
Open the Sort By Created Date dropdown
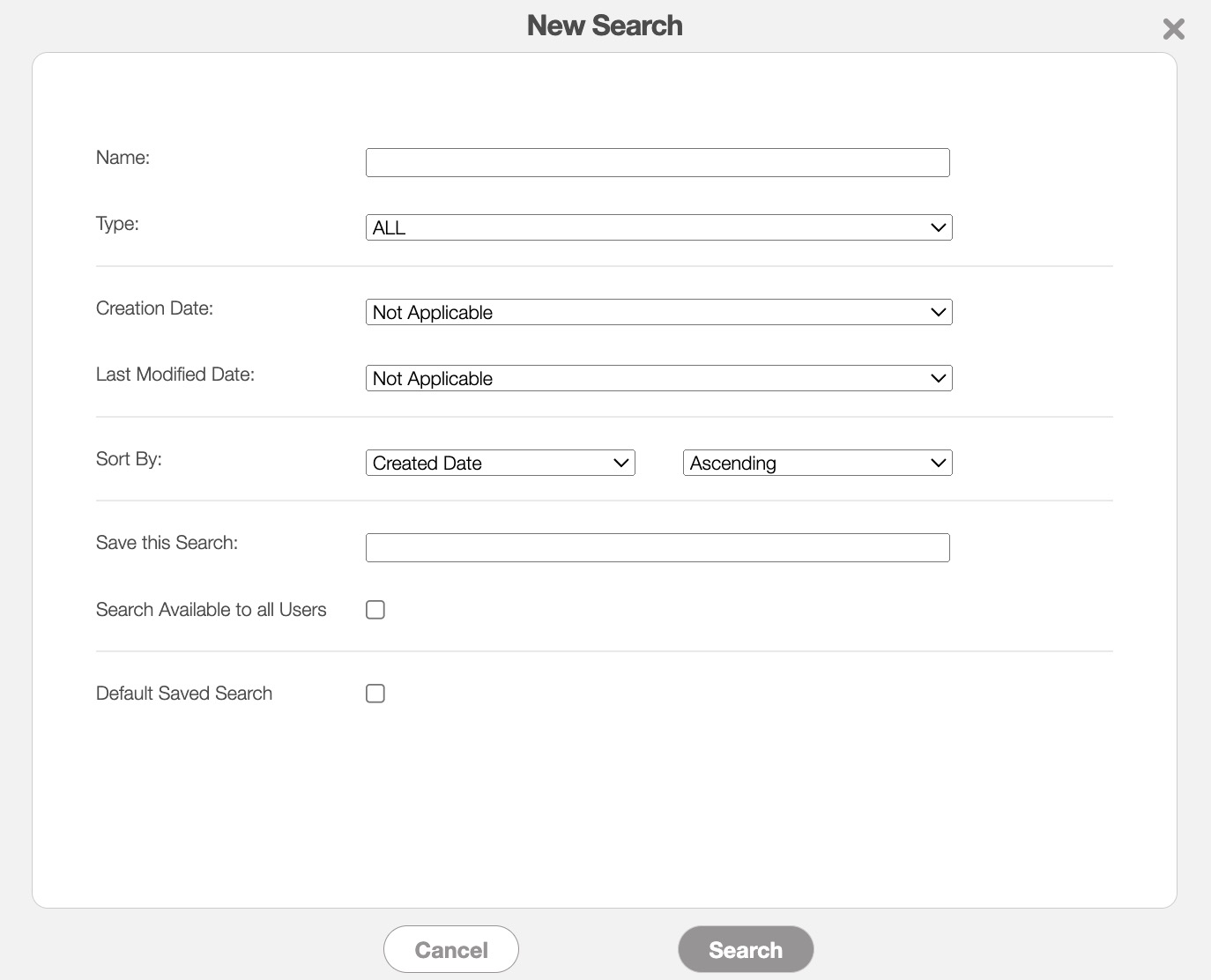(500, 463)
